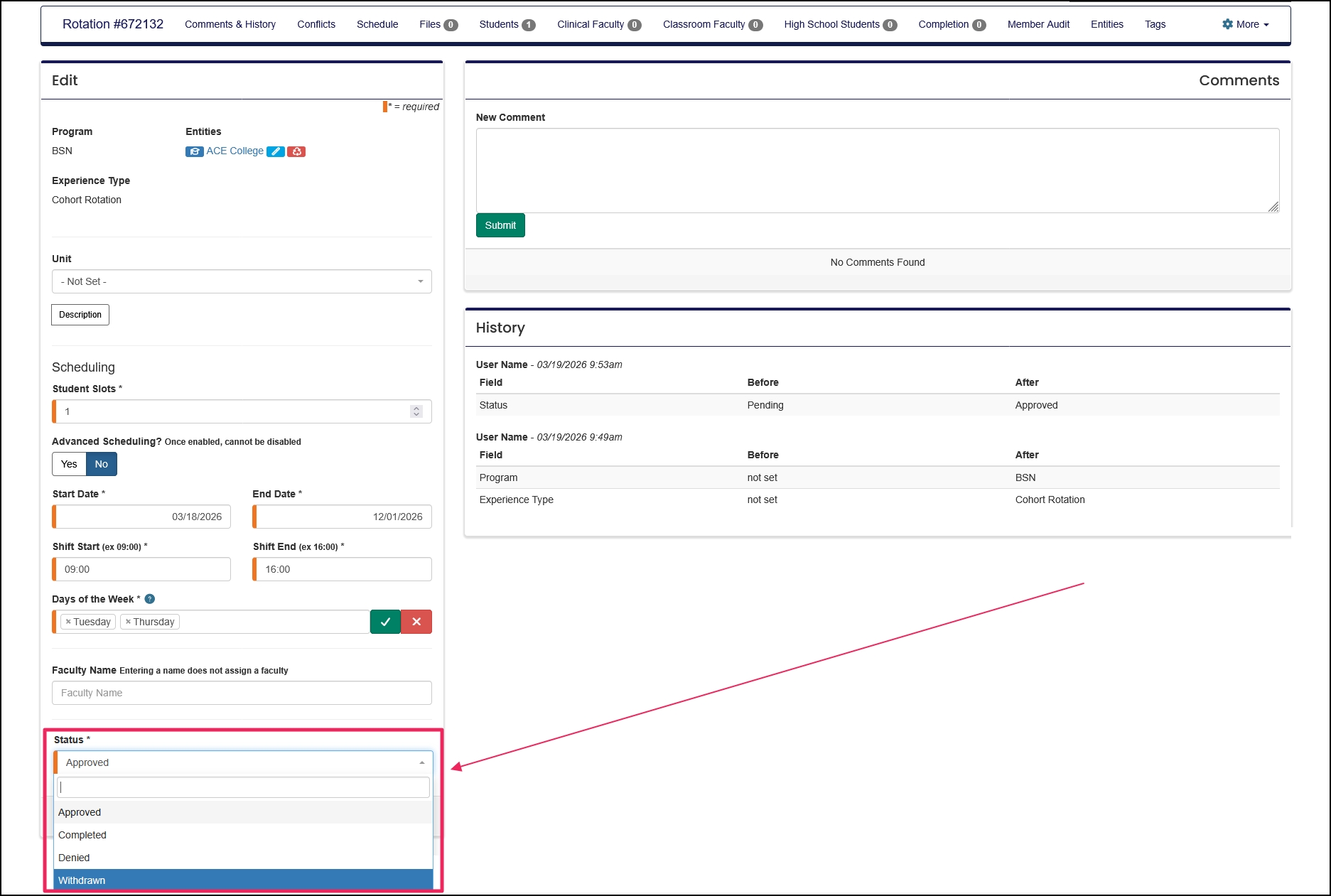Image resolution: width=1331 pixels, height=896 pixels.
Task: Click the End Date field
Action: (x=342, y=517)
